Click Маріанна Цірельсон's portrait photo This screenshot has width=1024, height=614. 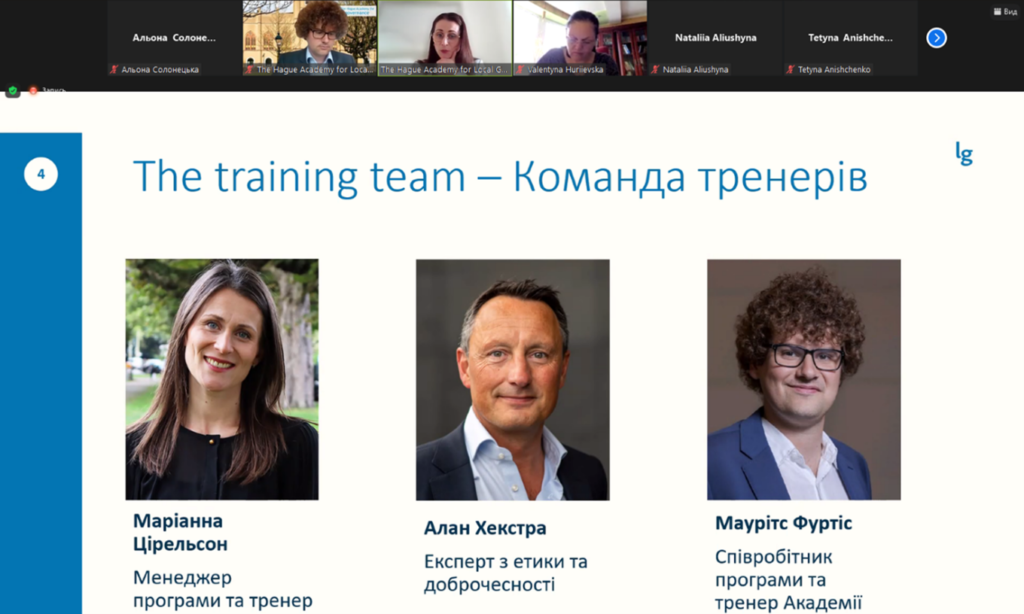point(222,380)
